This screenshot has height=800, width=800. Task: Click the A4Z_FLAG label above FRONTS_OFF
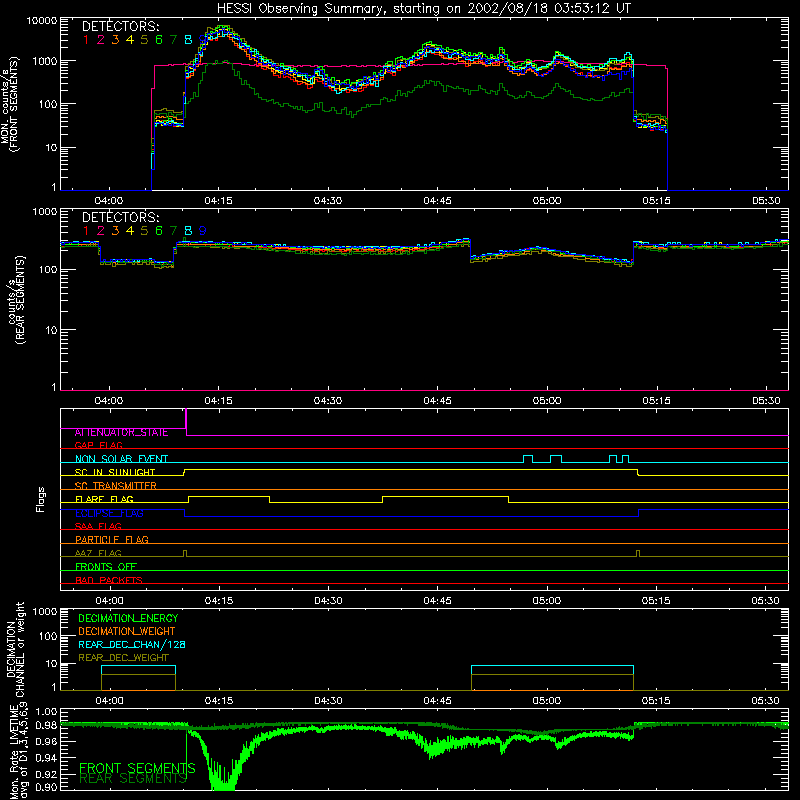(x=98, y=553)
